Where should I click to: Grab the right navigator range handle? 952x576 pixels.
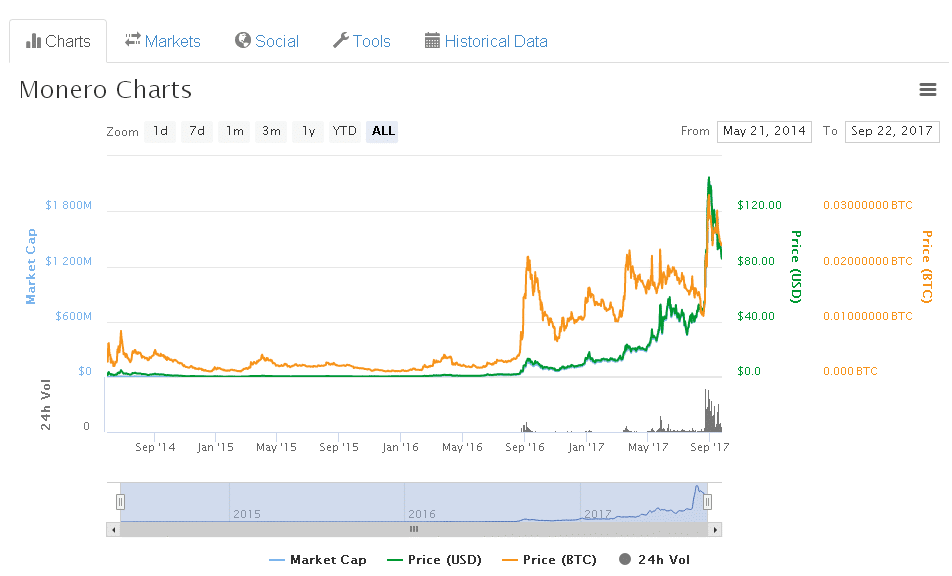pyautogui.click(x=707, y=502)
